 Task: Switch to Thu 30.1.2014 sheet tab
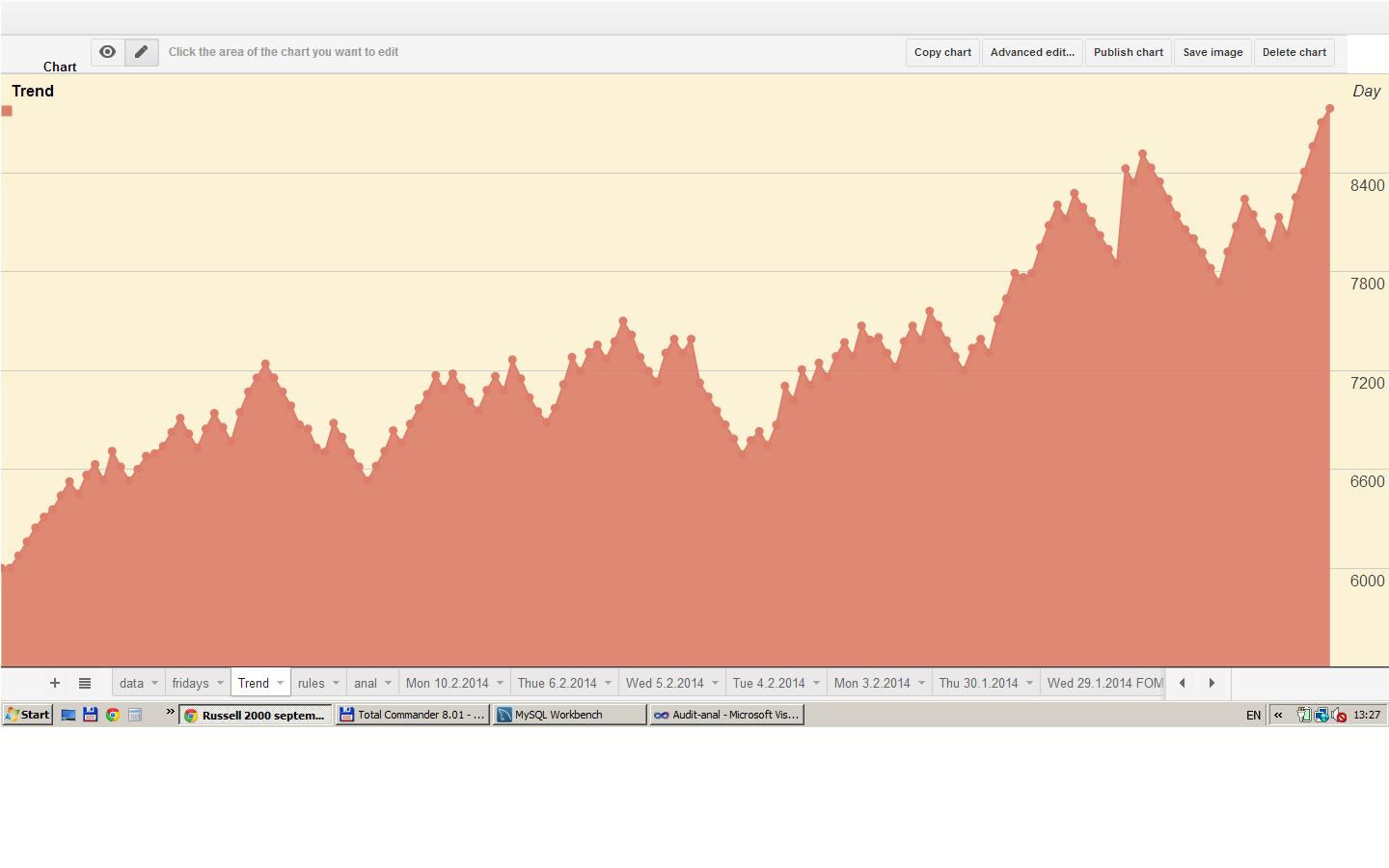[978, 683]
